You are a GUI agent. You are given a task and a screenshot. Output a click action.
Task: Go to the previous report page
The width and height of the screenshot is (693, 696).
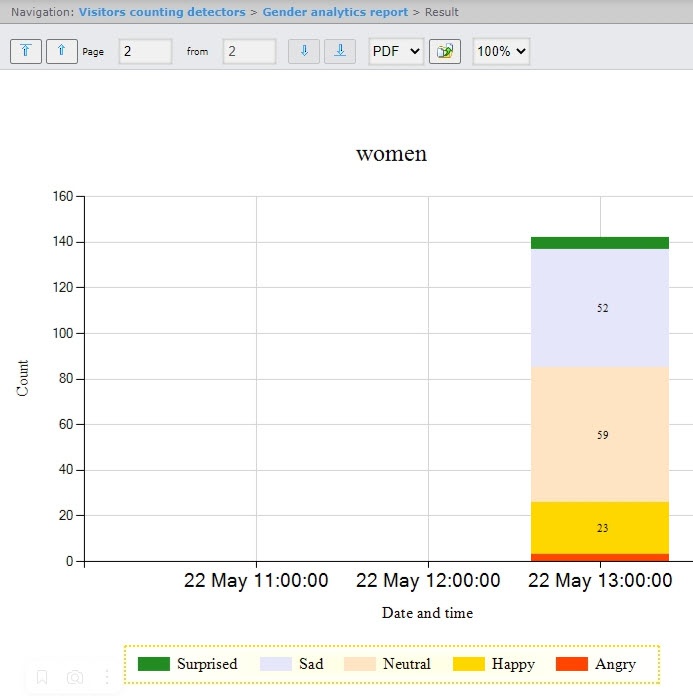[61, 51]
